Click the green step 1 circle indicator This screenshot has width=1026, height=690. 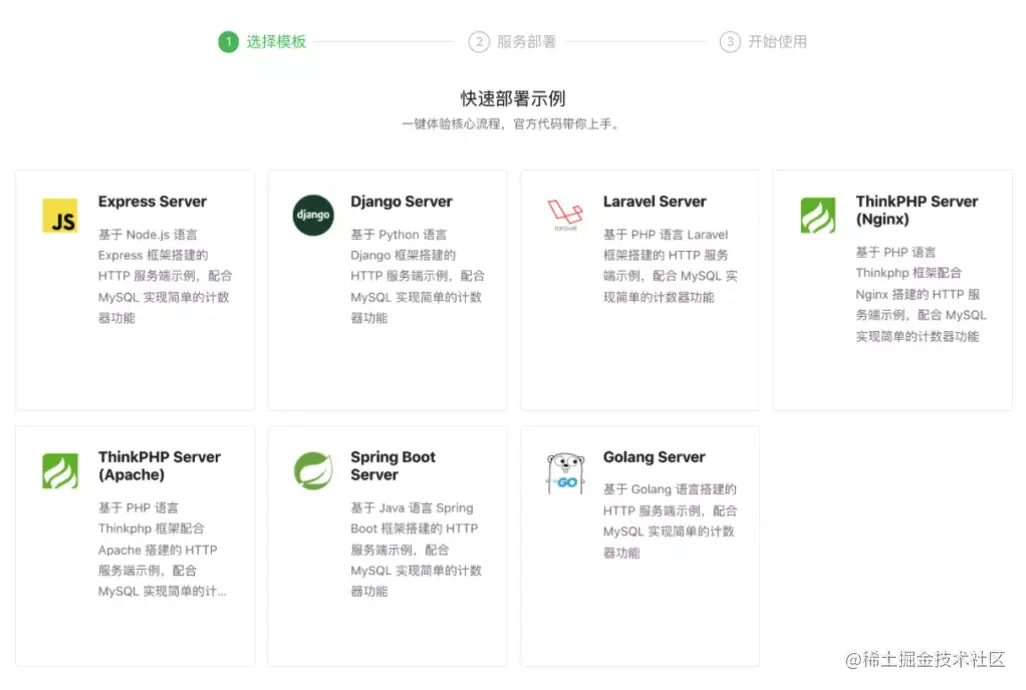pyautogui.click(x=227, y=42)
